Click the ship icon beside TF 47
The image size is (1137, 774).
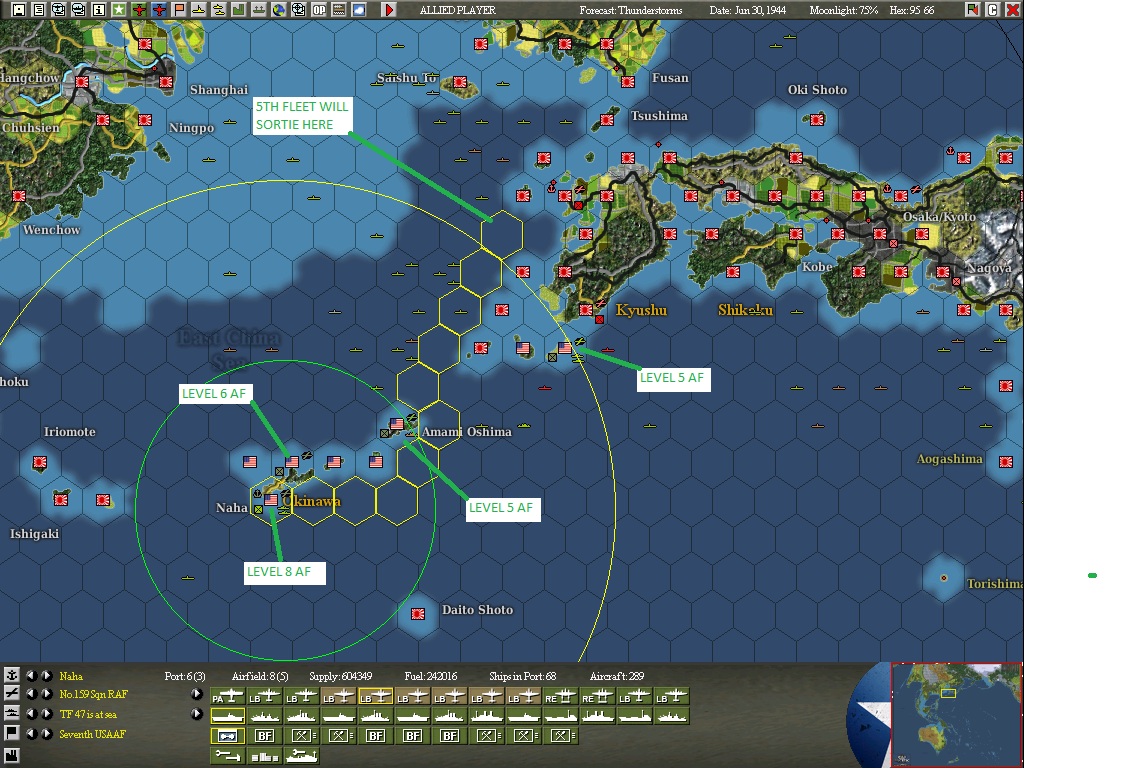[12, 714]
